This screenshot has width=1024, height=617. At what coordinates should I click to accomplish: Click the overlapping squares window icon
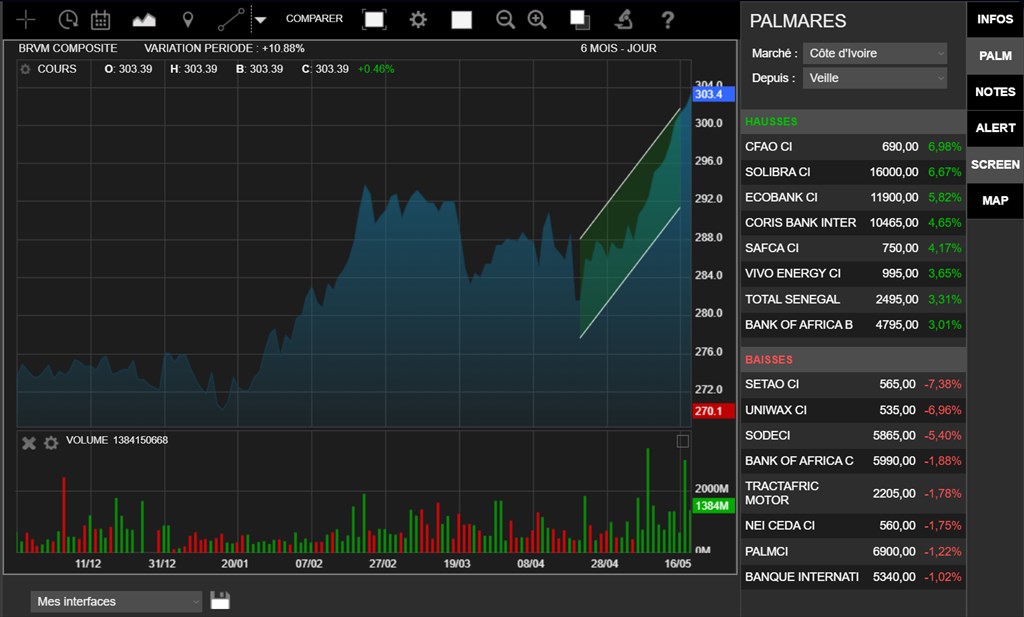[x=580, y=20]
